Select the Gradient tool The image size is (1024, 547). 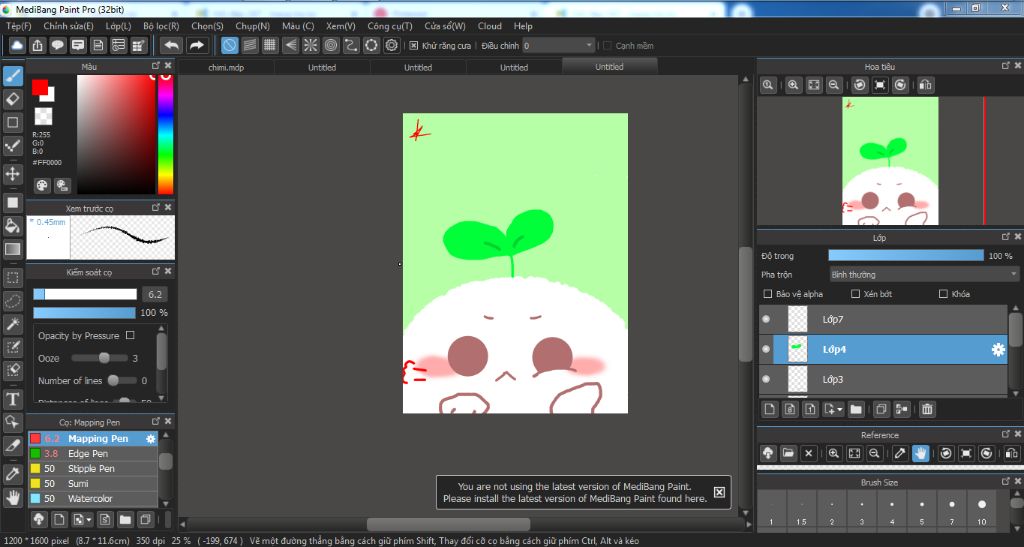click(x=12, y=249)
